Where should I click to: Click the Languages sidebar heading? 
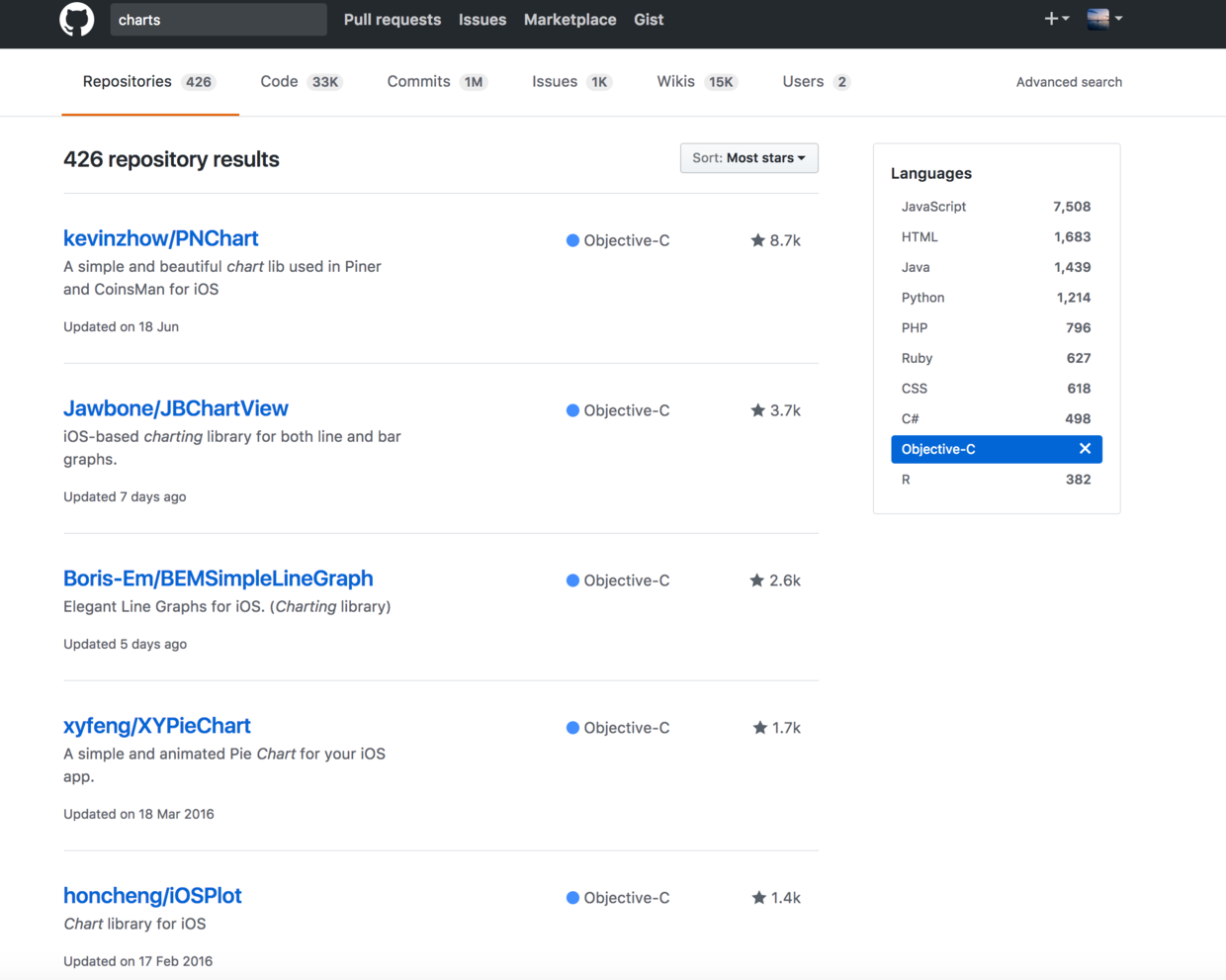click(x=931, y=173)
